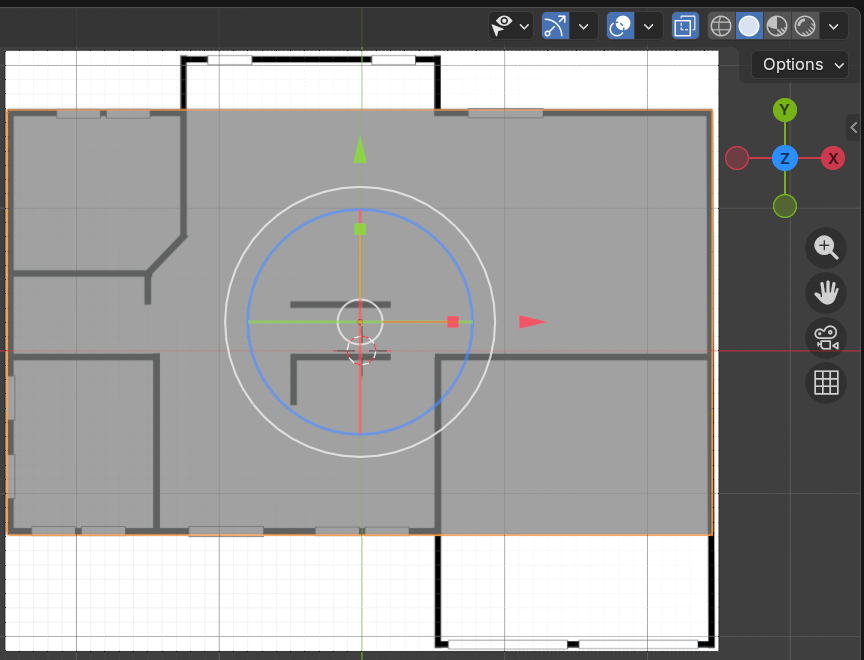Open the selectability and visibility popover icon

click(x=503, y=25)
